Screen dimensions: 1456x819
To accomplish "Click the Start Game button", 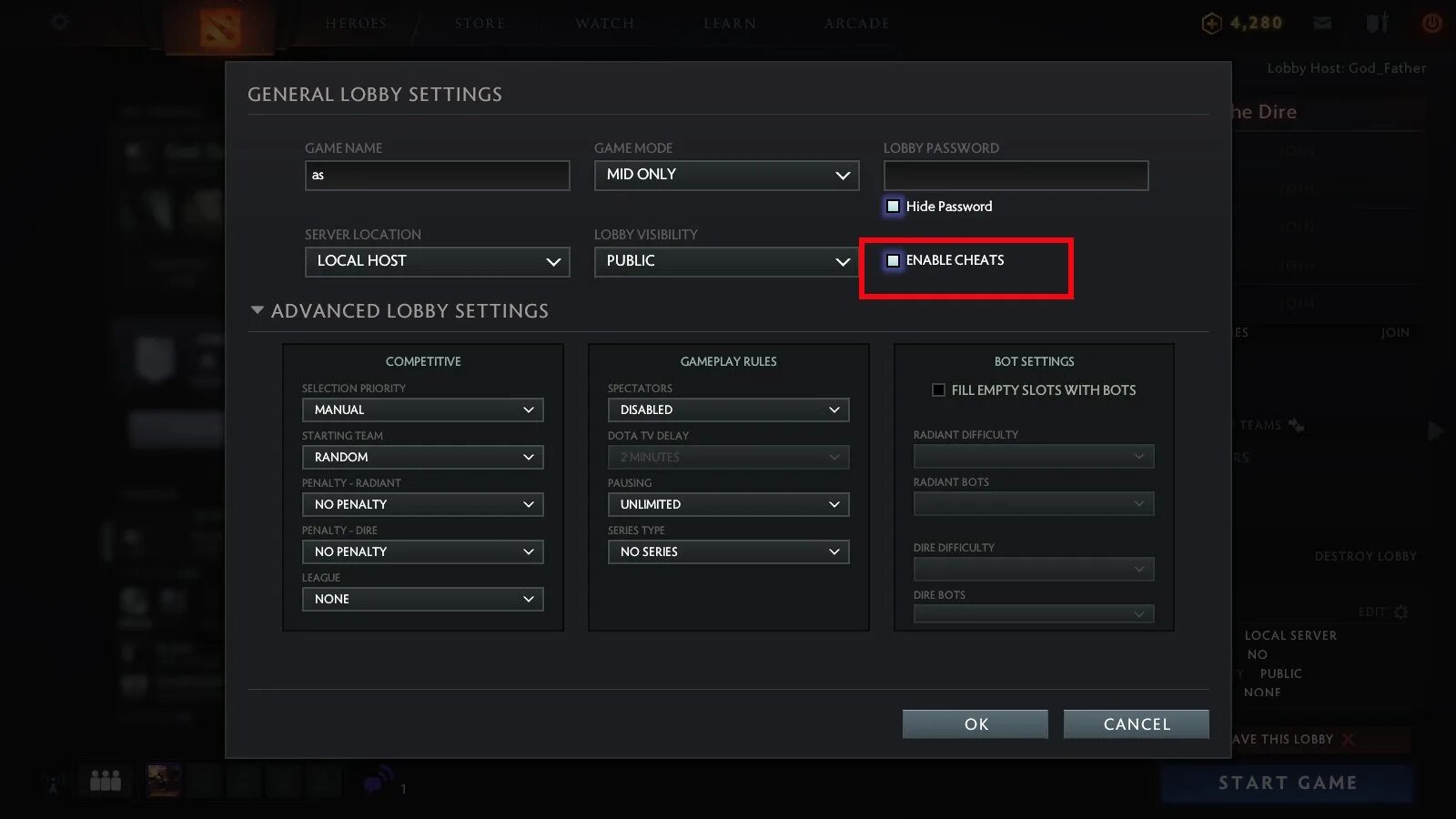I will coord(1288,784).
